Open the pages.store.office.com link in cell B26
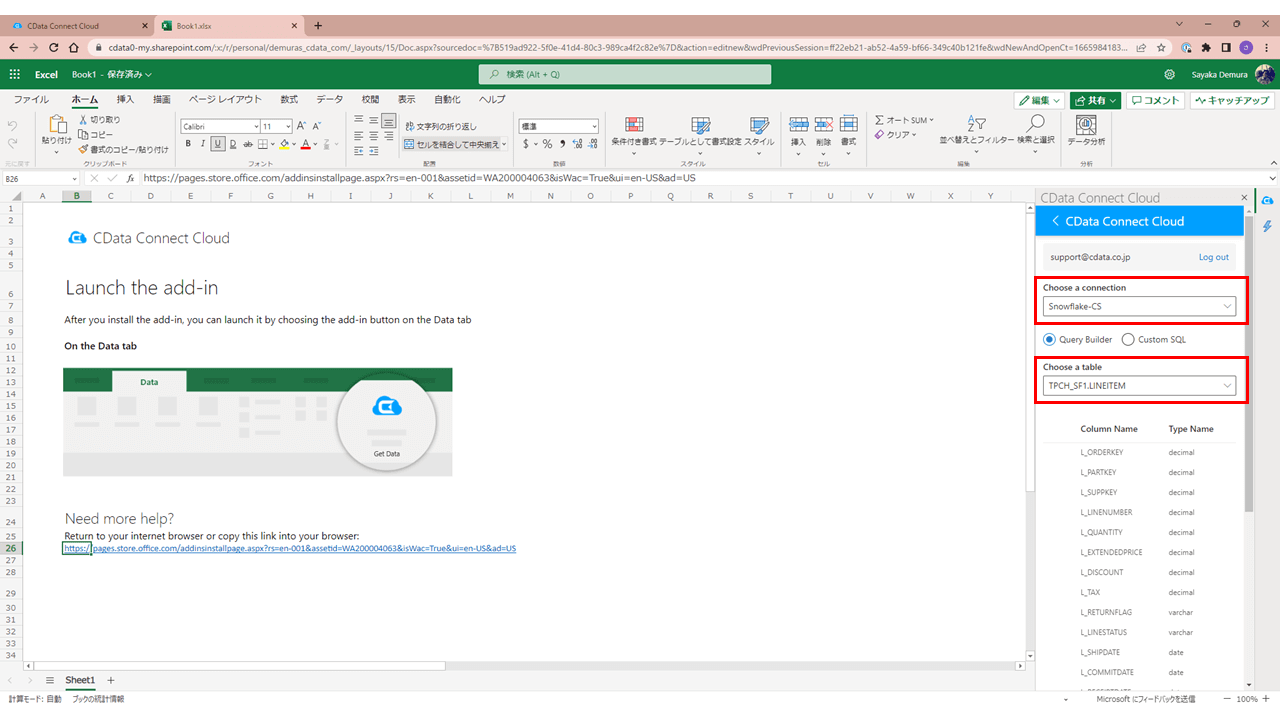Screen dimensions: 1280x720 point(290,548)
